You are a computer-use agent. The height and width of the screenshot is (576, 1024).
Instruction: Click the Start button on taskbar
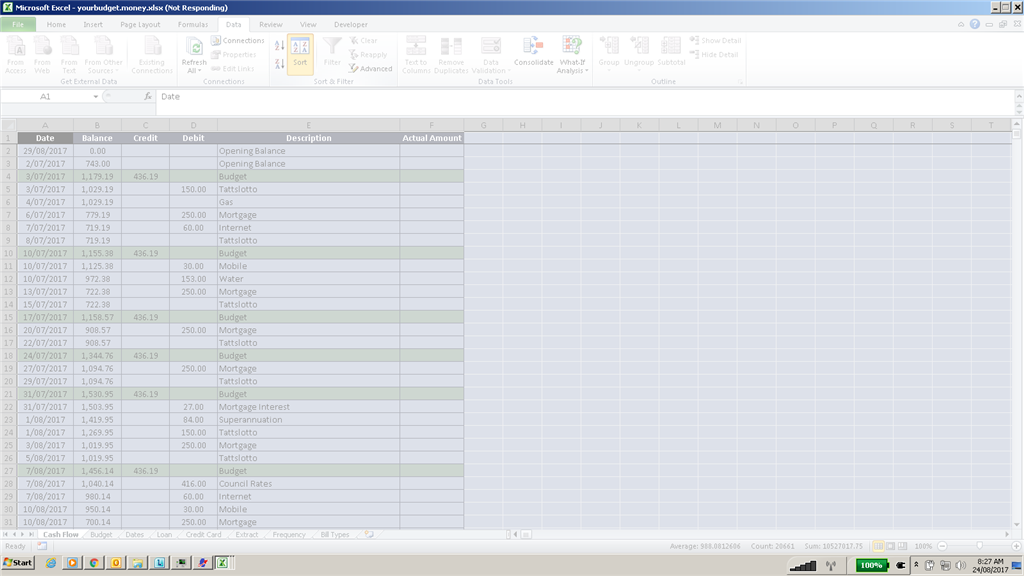pos(18,563)
